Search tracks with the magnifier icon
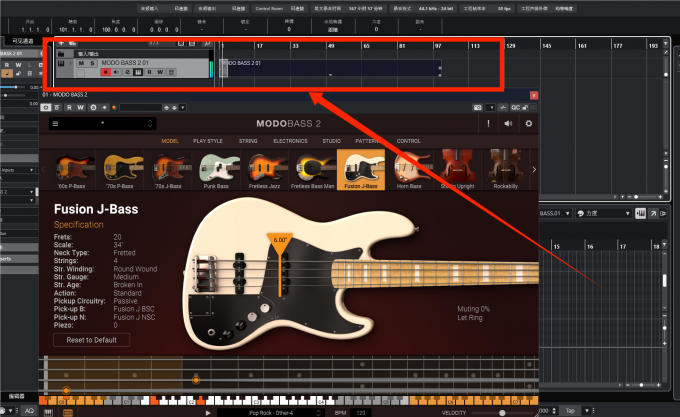 tap(207, 43)
